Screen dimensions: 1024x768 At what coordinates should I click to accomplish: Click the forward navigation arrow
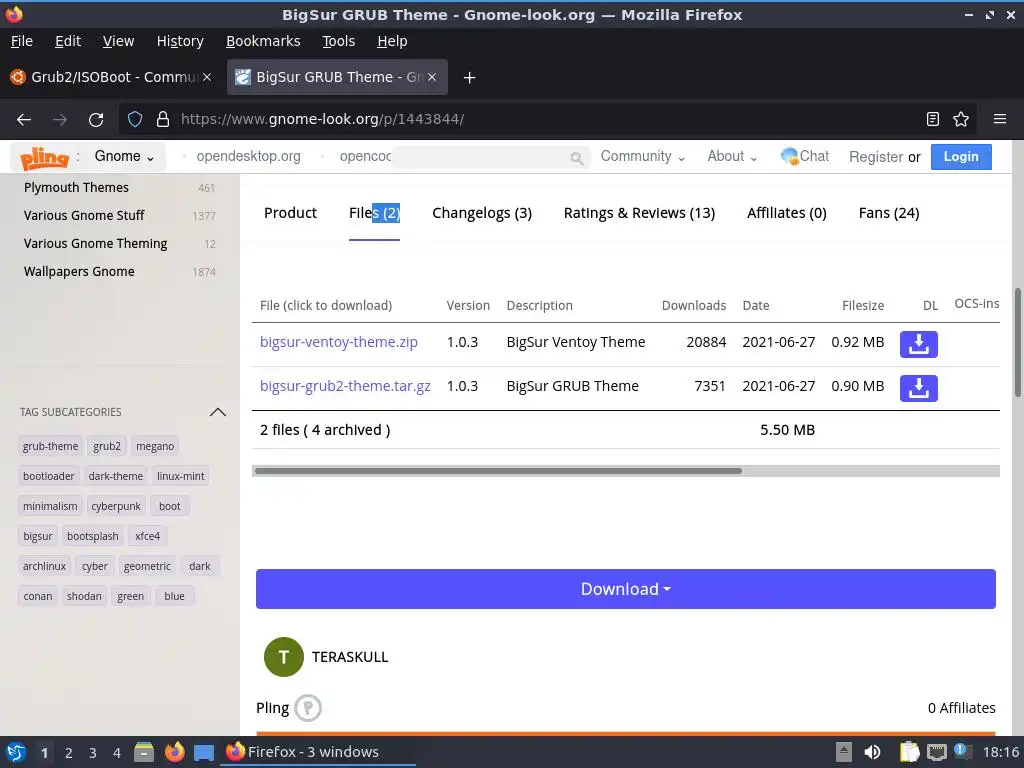point(60,120)
